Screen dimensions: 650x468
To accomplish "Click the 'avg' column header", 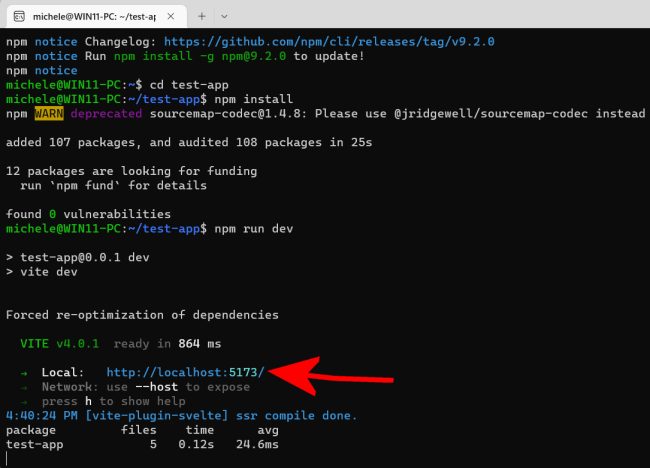I will [x=268, y=430].
